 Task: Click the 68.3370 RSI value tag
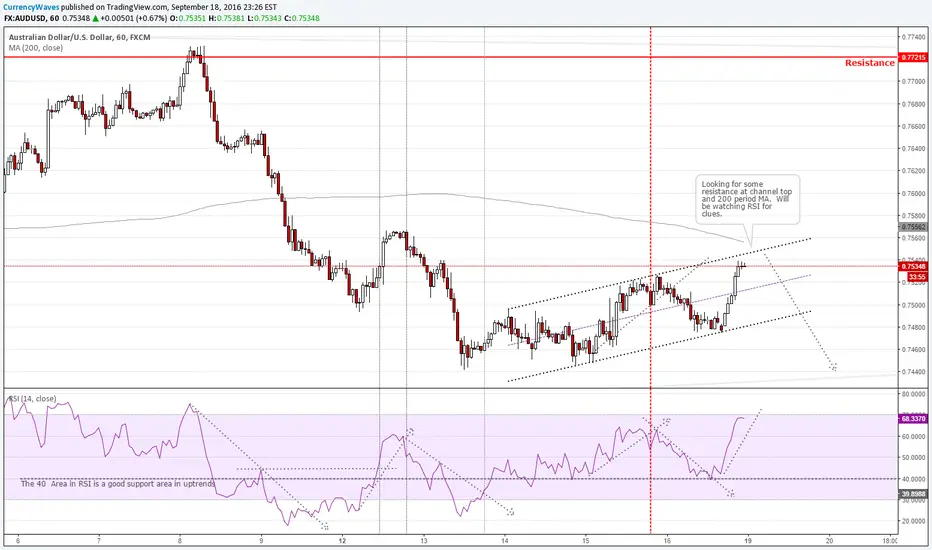coord(913,419)
